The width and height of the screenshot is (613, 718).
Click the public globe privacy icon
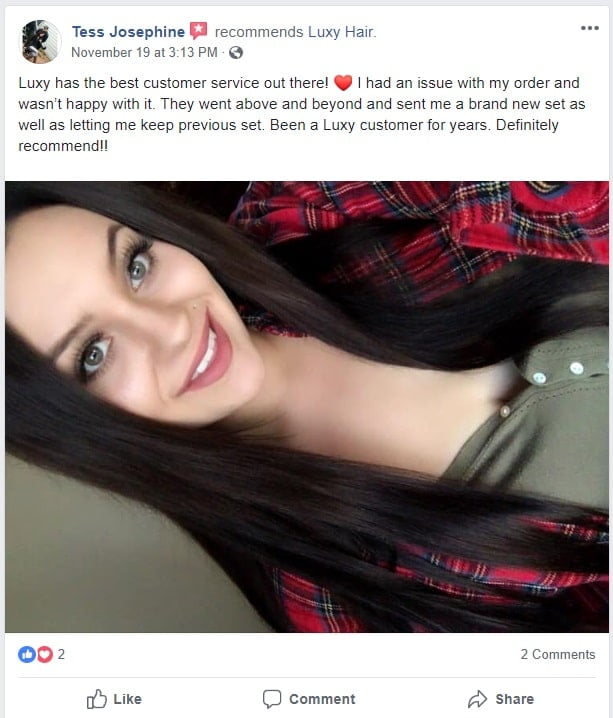tap(236, 53)
